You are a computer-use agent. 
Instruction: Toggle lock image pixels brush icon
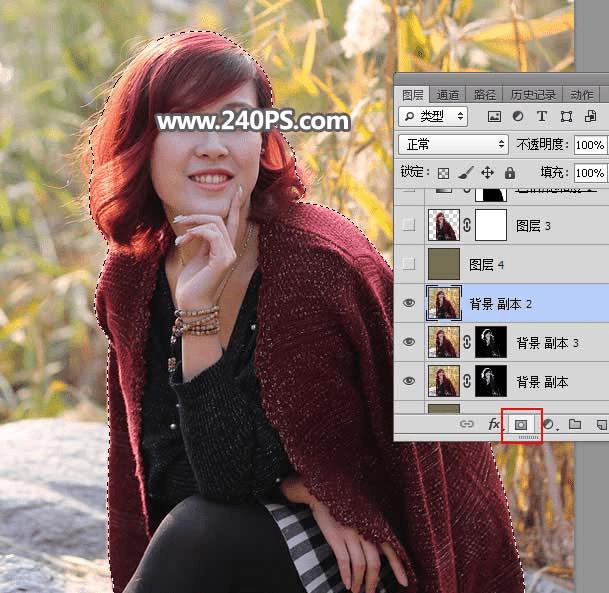click(465, 173)
